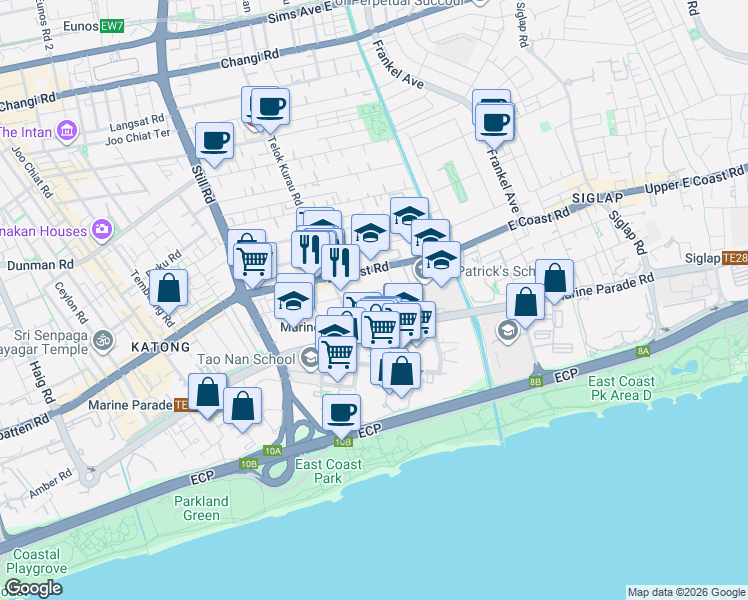
Task: Open front cafe marker above Telok Kurau Rd
Action: pos(270,108)
